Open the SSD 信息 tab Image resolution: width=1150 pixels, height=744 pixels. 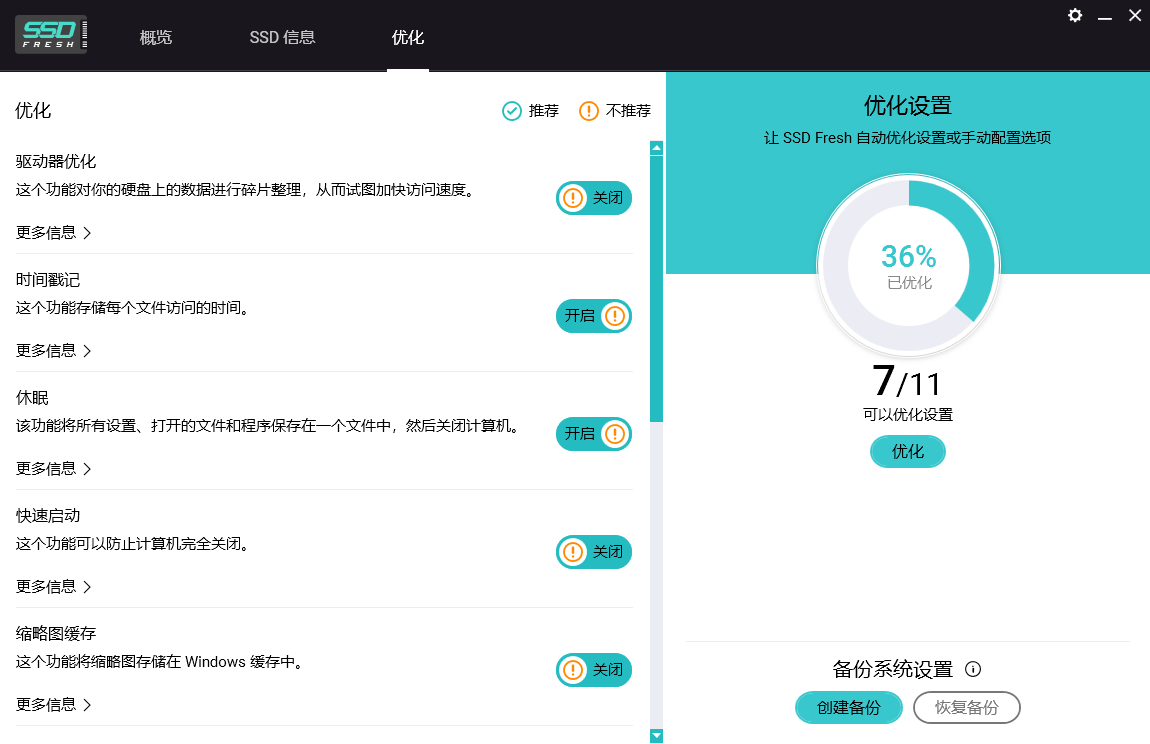(282, 37)
